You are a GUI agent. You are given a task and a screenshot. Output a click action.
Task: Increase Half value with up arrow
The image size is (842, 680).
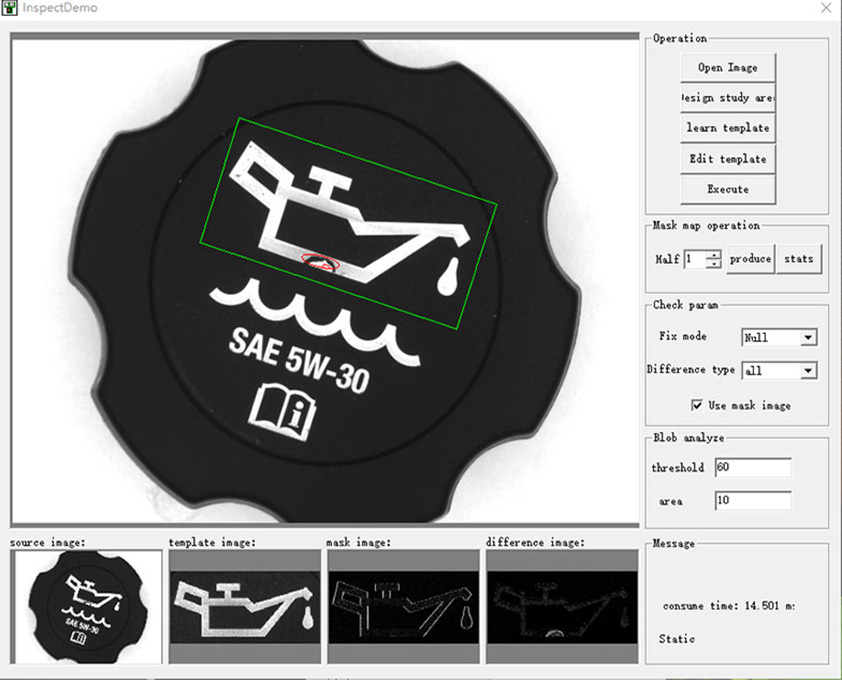point(713,254)
